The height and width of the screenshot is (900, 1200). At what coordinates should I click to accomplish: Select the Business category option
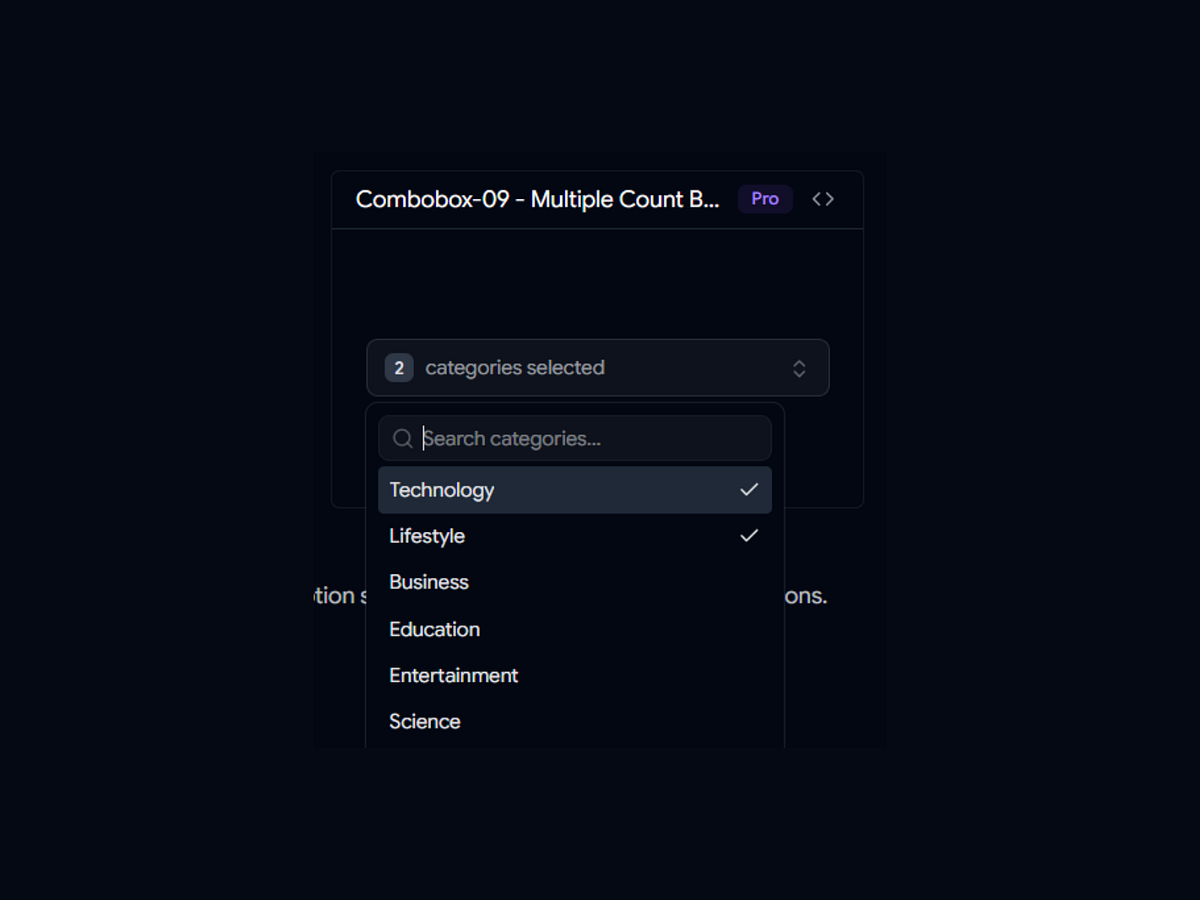point(575,582)
